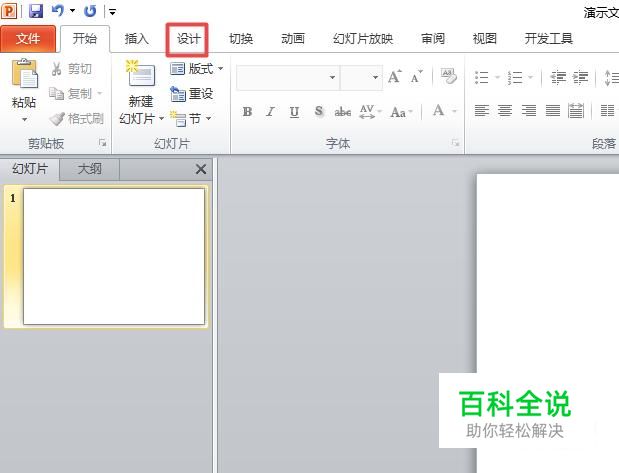Open the 开发工具 tab
Viewport: 619px width, 473px height.
(x=549, y=39)
